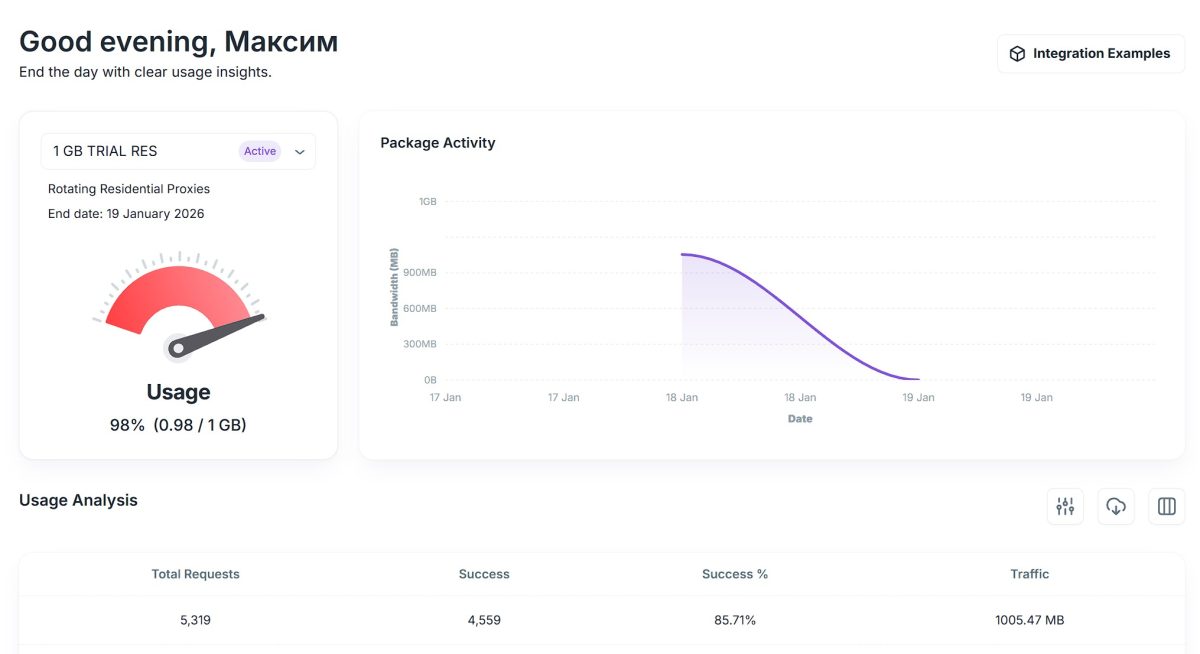Click the Active status badge
This screenshot has width=1200, height=654.
pyautogui.click(x=260, y=151)
